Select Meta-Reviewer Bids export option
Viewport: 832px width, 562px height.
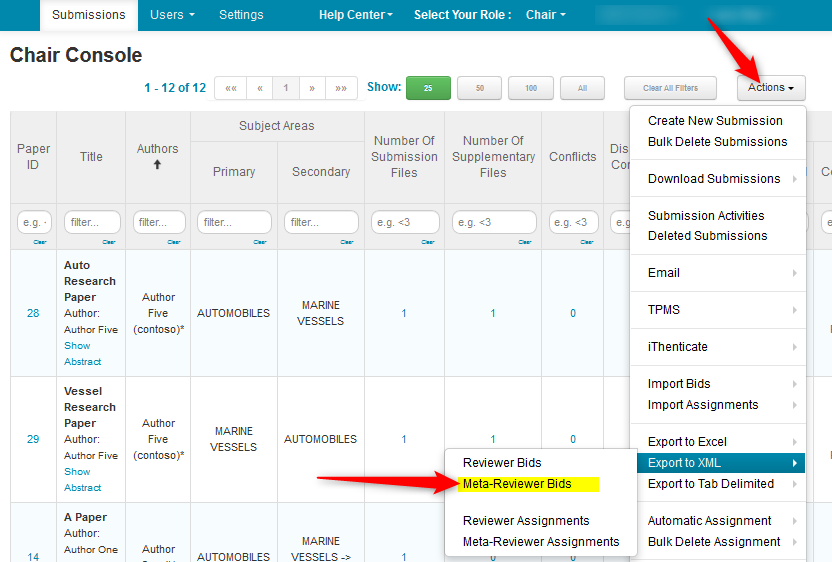coord(517,484)
